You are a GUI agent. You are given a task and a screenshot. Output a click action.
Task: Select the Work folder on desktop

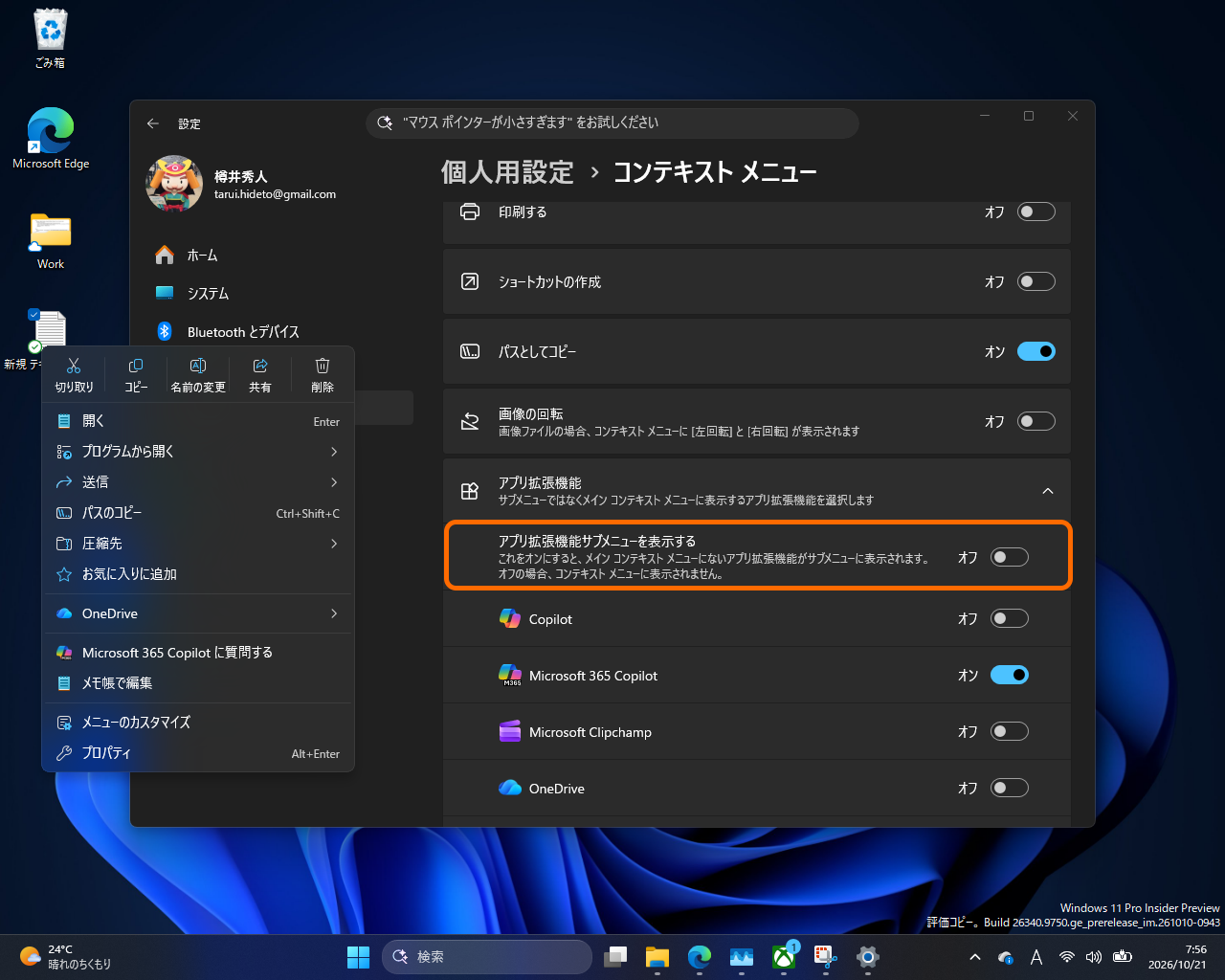coord(51,241)
